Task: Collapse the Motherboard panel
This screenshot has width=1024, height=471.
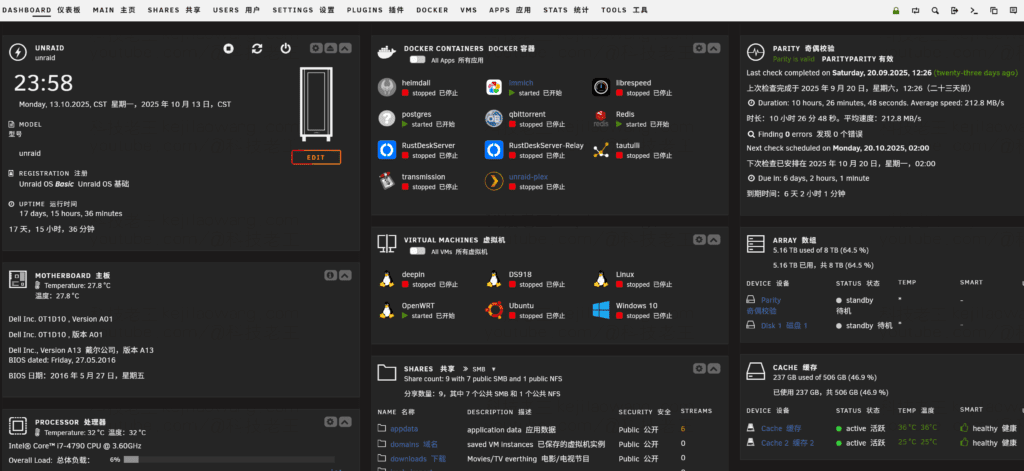Action: pos(345,276)
